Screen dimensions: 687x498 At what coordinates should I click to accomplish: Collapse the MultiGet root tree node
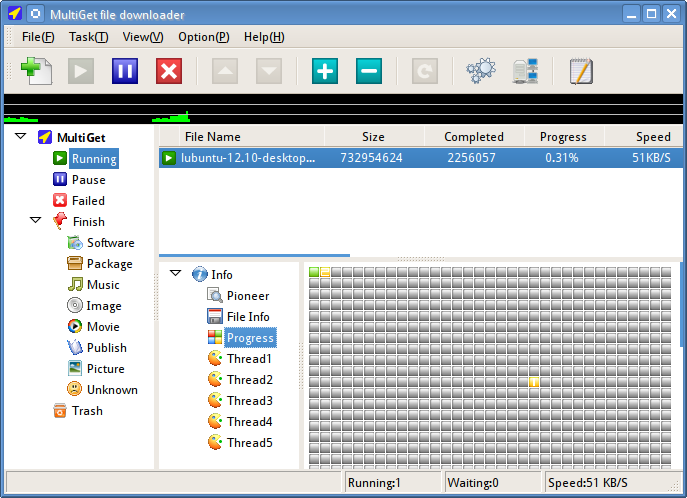(21, 136)
